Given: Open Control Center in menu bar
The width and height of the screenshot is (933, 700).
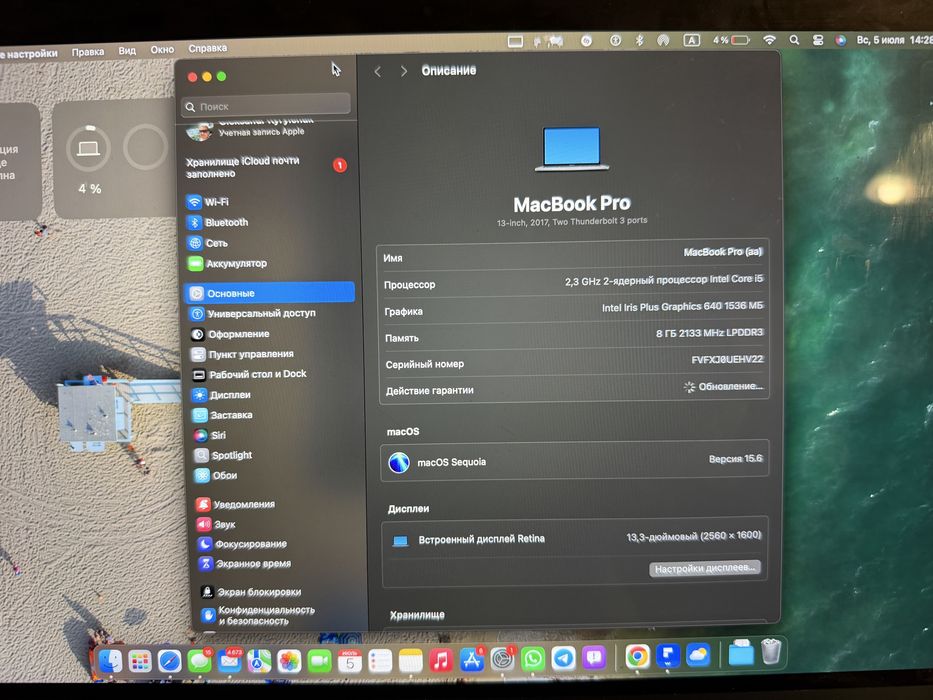Looking at the screenshot, I should [x=818, y=40].
